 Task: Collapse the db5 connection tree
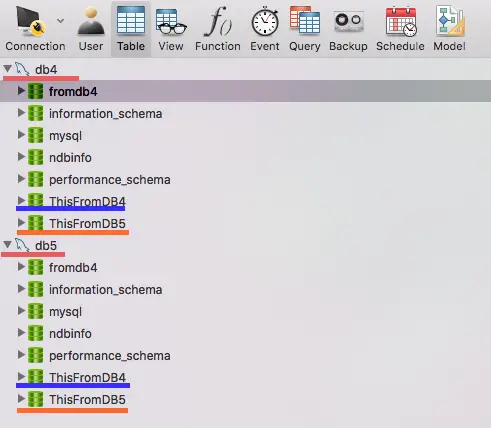coord(7,245)
